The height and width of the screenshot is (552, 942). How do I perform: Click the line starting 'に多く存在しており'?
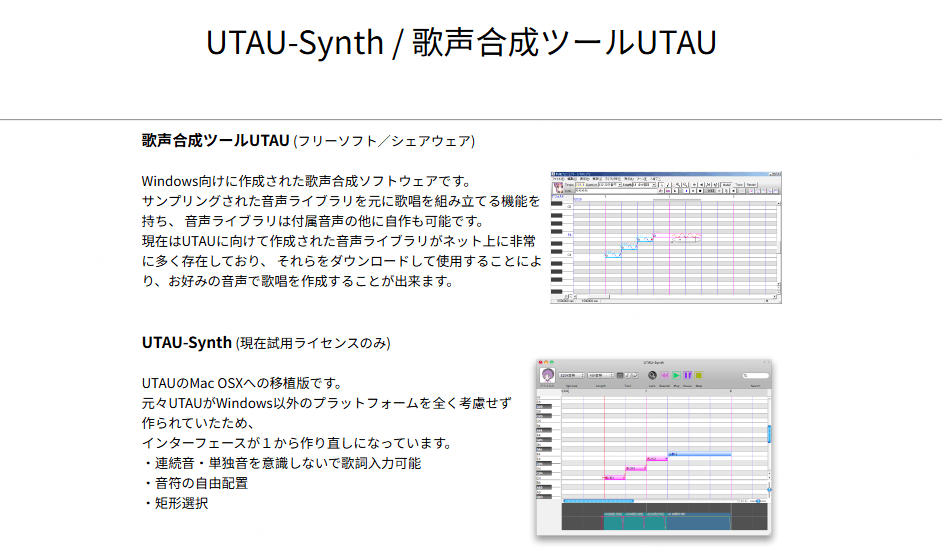342,261
